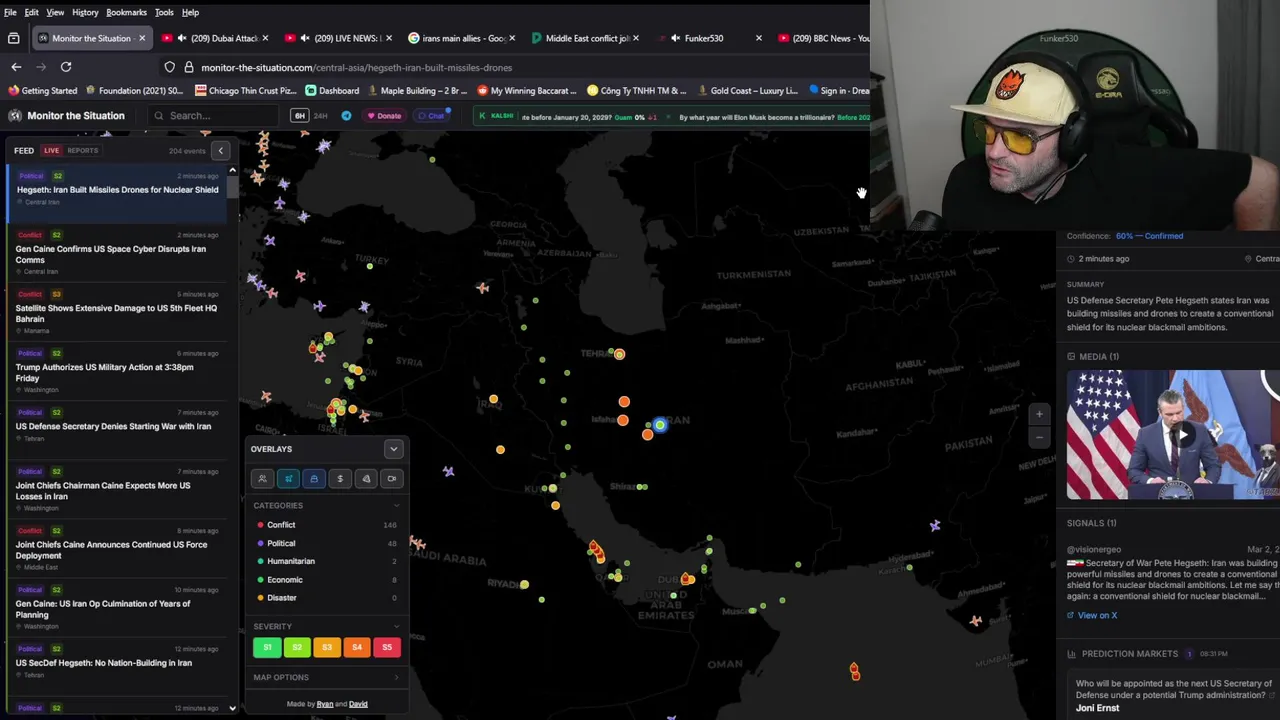
Task: Open the Bookmarks menu
Action: (x=126, y=12)
